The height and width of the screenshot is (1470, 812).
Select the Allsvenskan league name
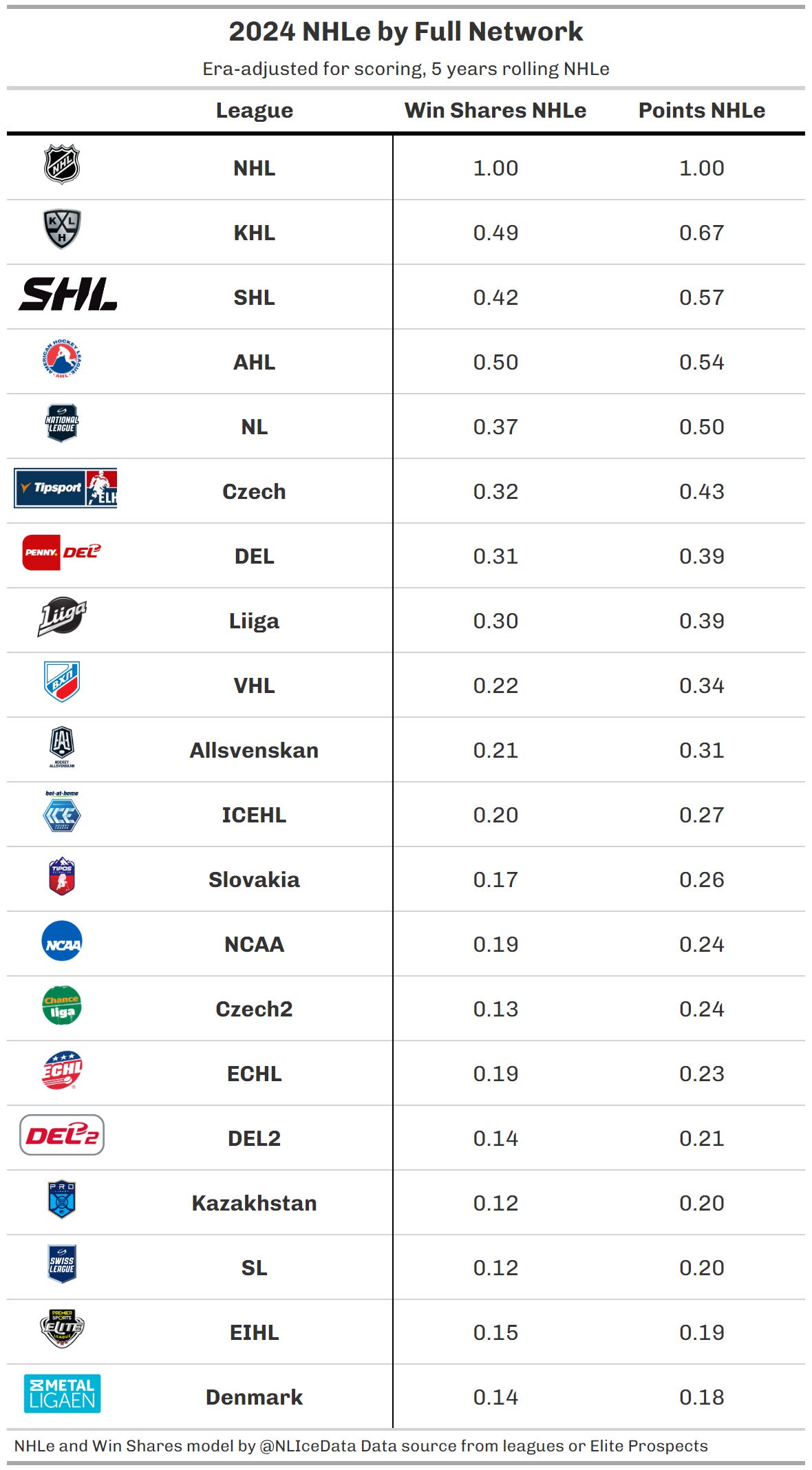pos(255,750)
